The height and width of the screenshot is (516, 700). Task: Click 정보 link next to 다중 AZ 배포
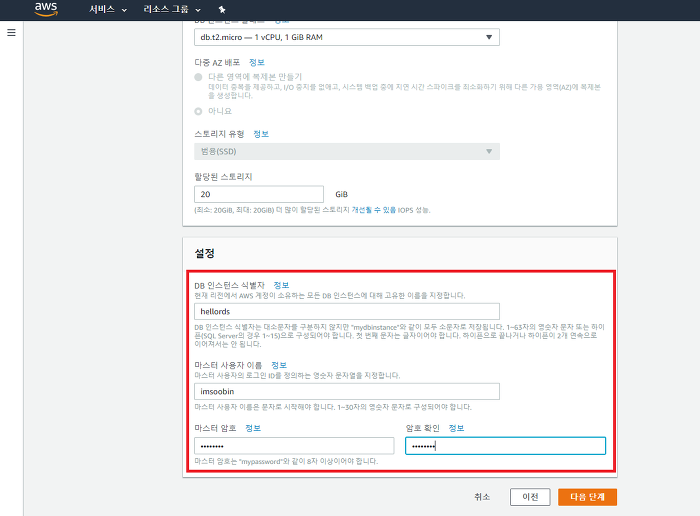coord(257,62)
